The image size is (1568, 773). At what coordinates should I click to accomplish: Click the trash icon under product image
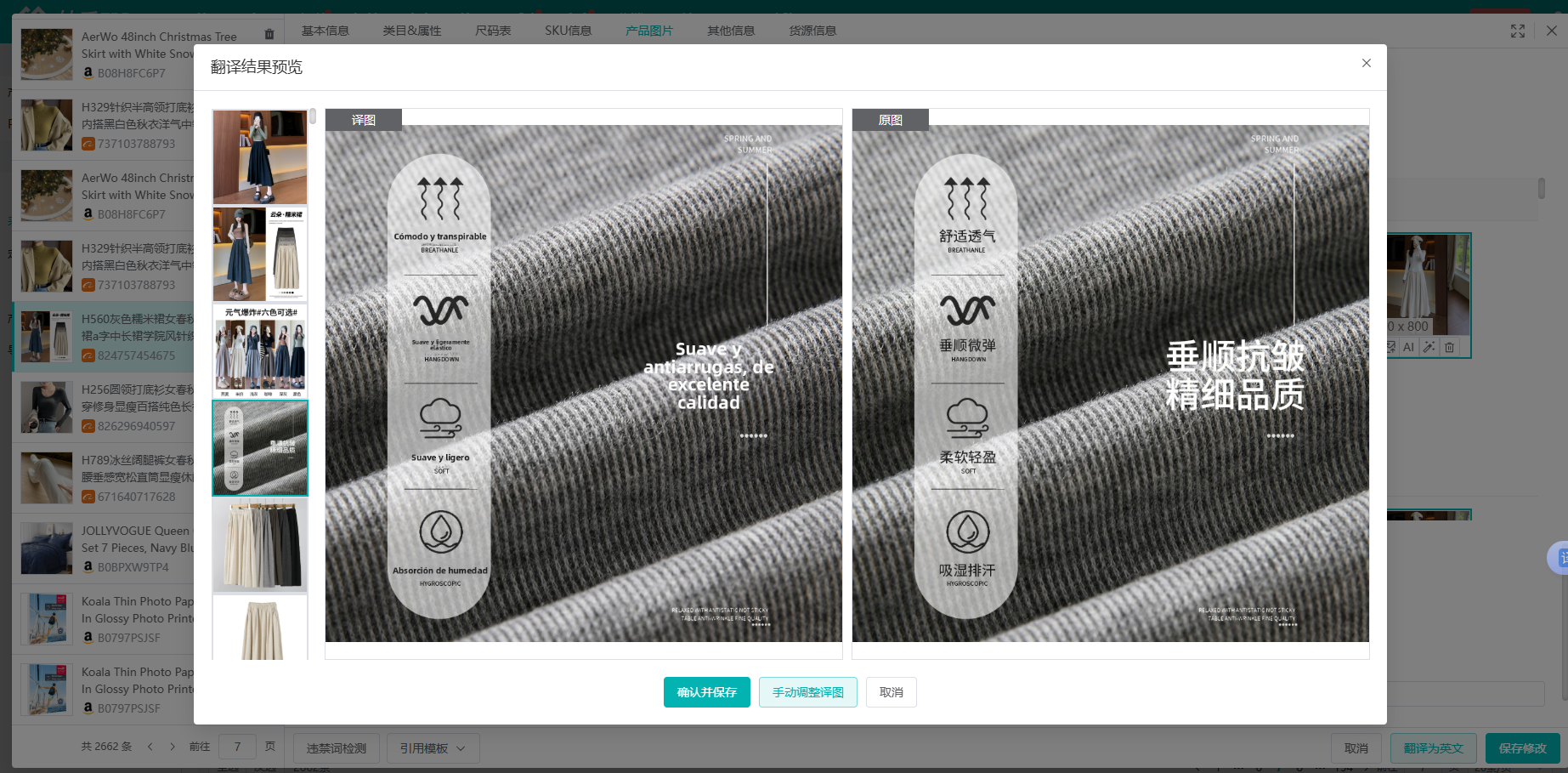click(1450, 347)
